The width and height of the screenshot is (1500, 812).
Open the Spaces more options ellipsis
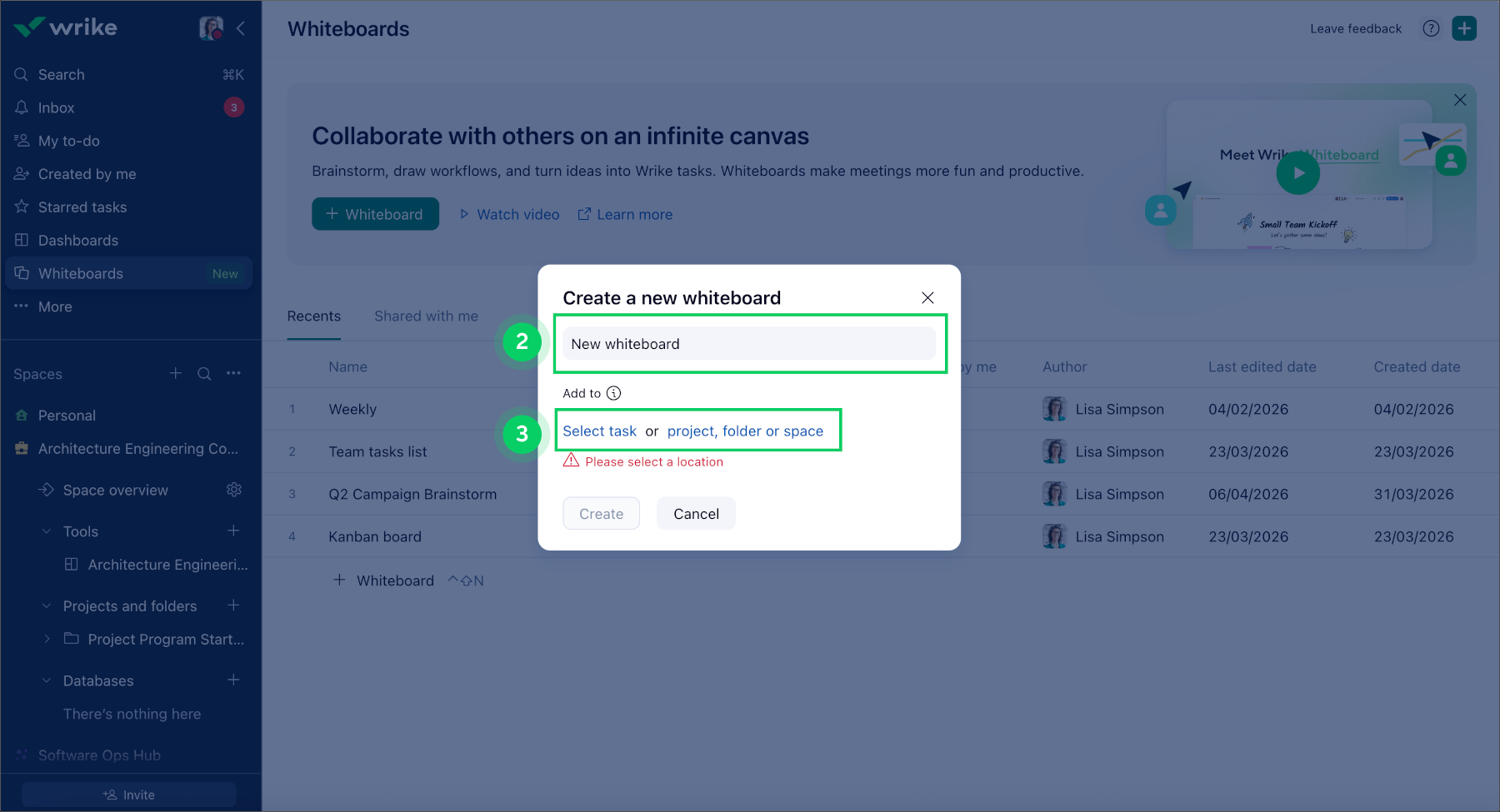coord(233,373)
